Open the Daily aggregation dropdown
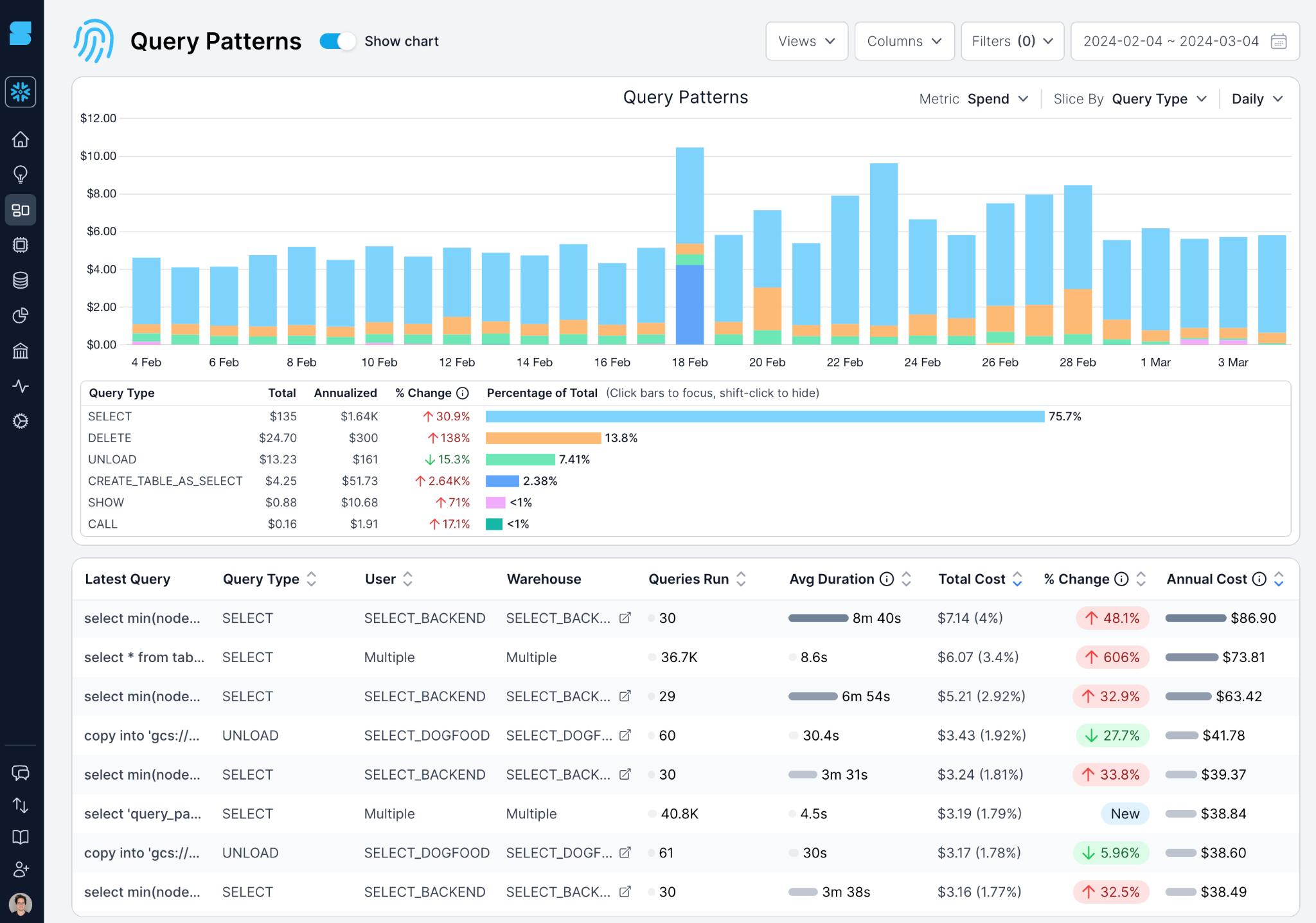This screenshot has height=923, width=1316. (x=1257, y=98)
